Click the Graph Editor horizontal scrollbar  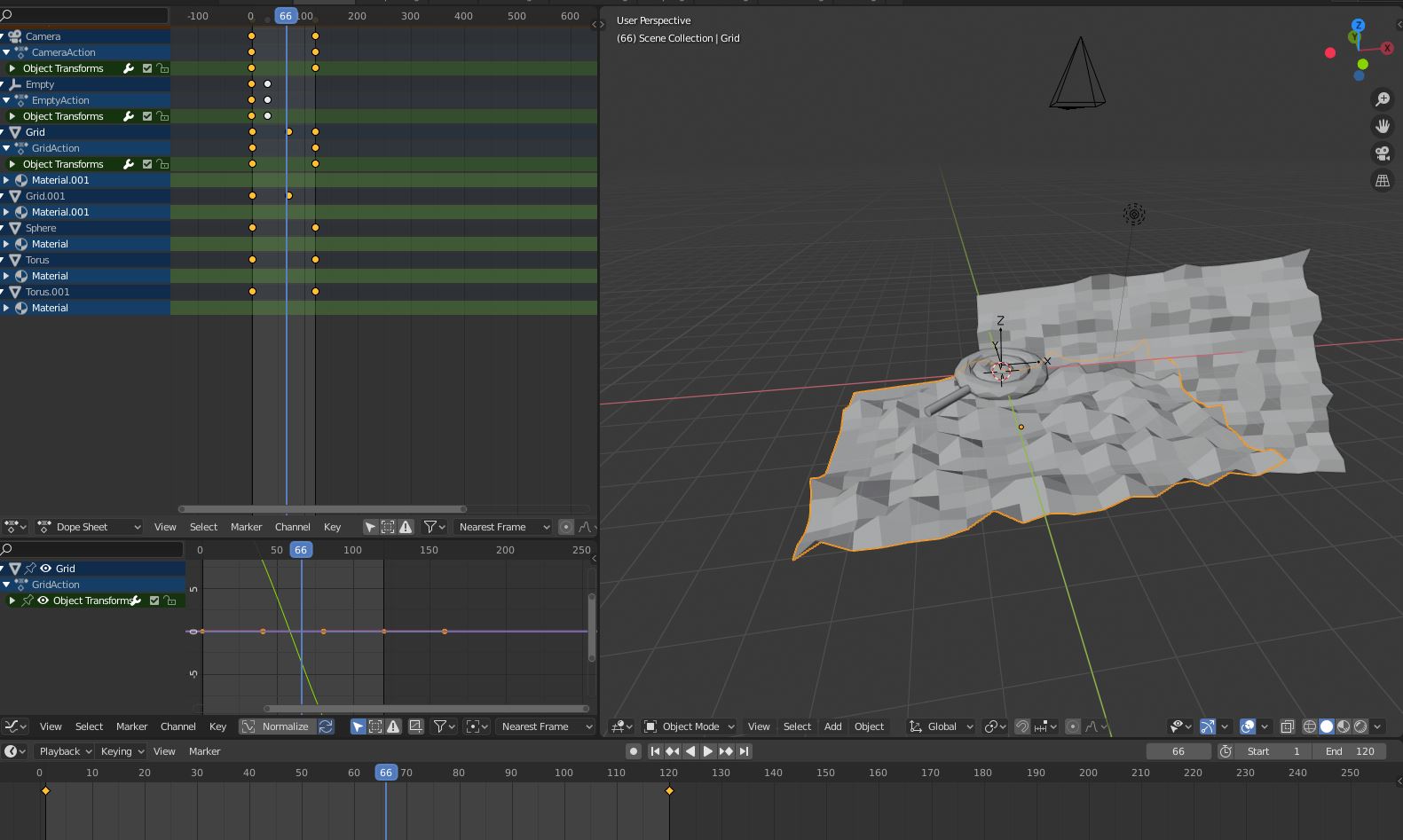tap(426, 709)
